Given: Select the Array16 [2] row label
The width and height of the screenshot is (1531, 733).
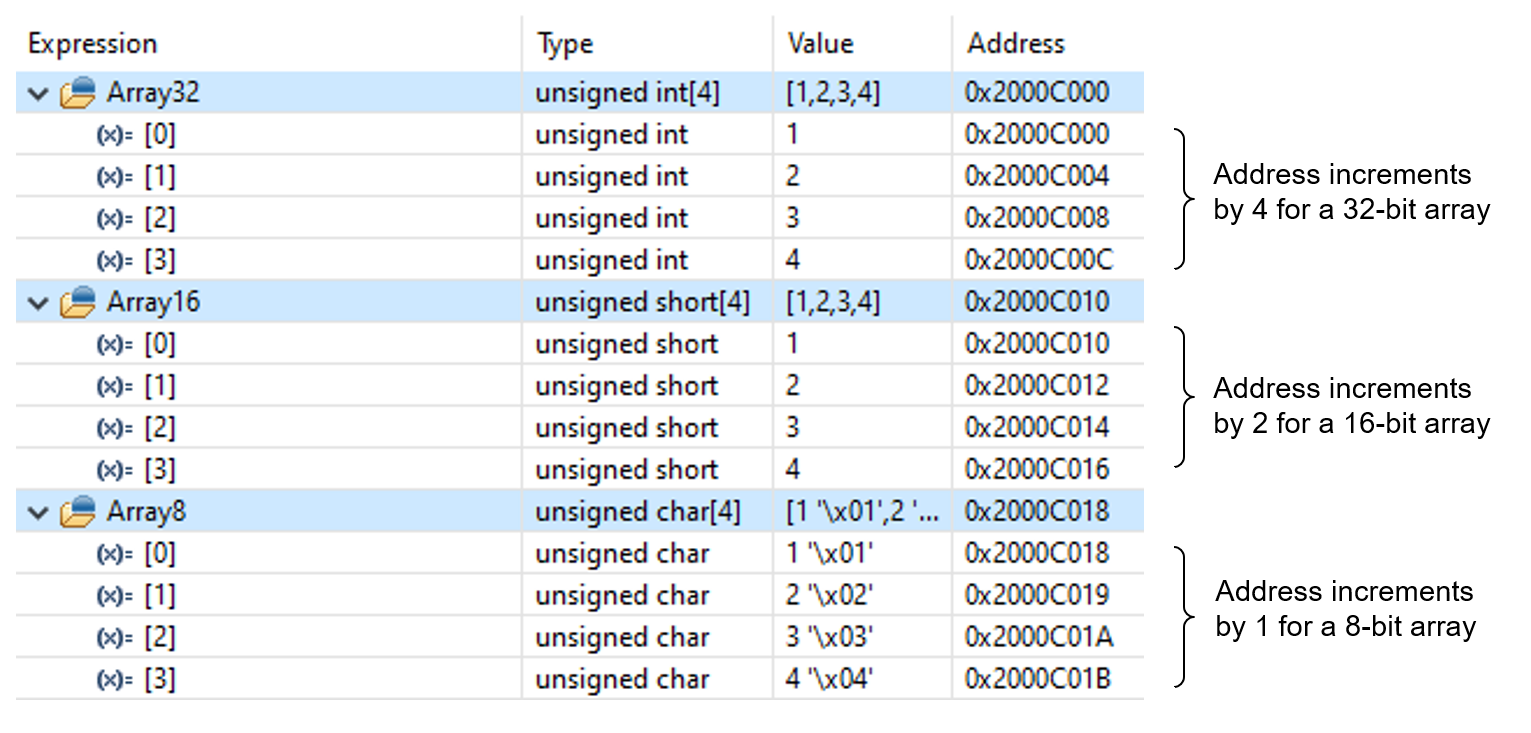Looking at the screenshot, I should [x=160, y=429].
